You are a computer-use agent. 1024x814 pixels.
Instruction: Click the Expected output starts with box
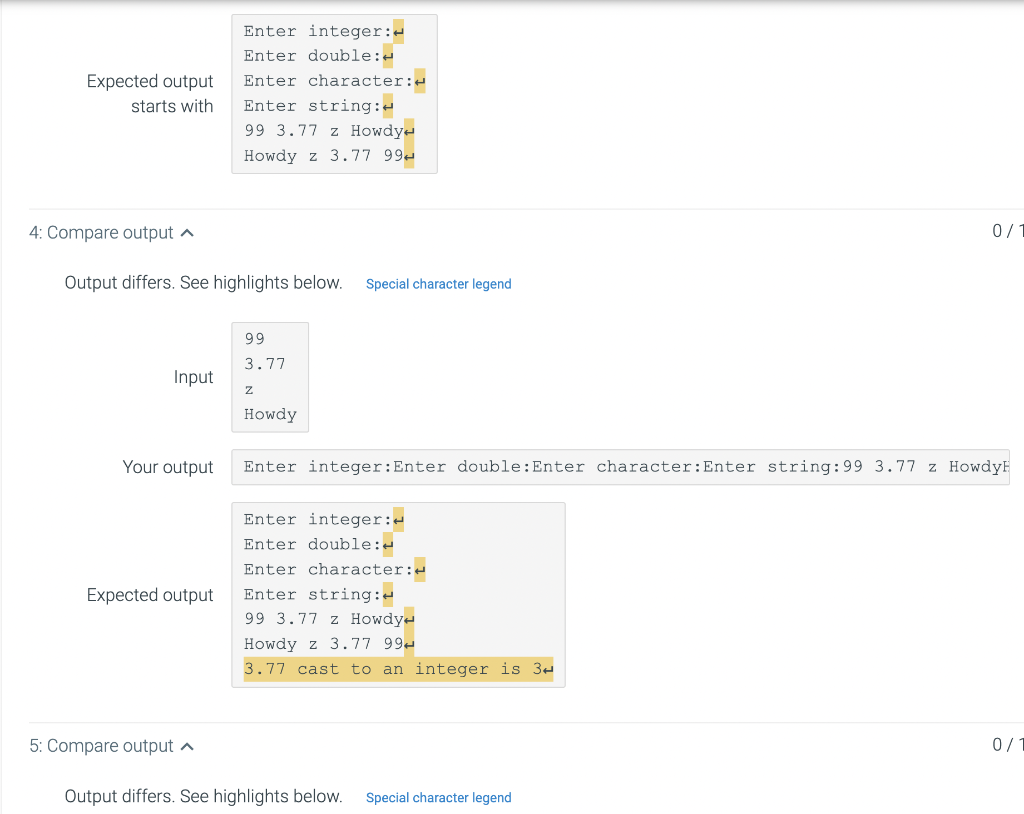(334, 93)
